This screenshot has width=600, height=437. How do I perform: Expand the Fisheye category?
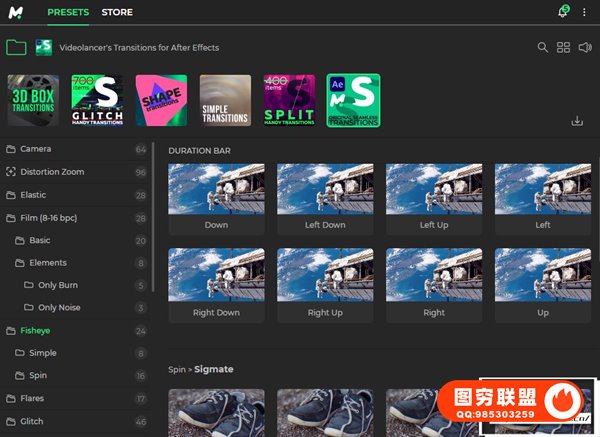tap(38, 331)
